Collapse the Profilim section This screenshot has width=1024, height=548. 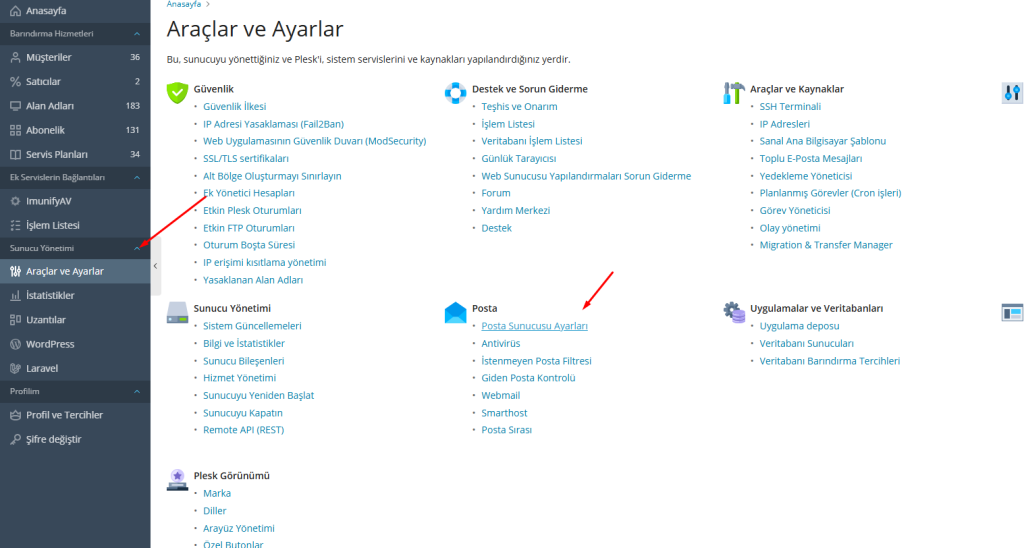pyautogui.click(x=136, y=391)
